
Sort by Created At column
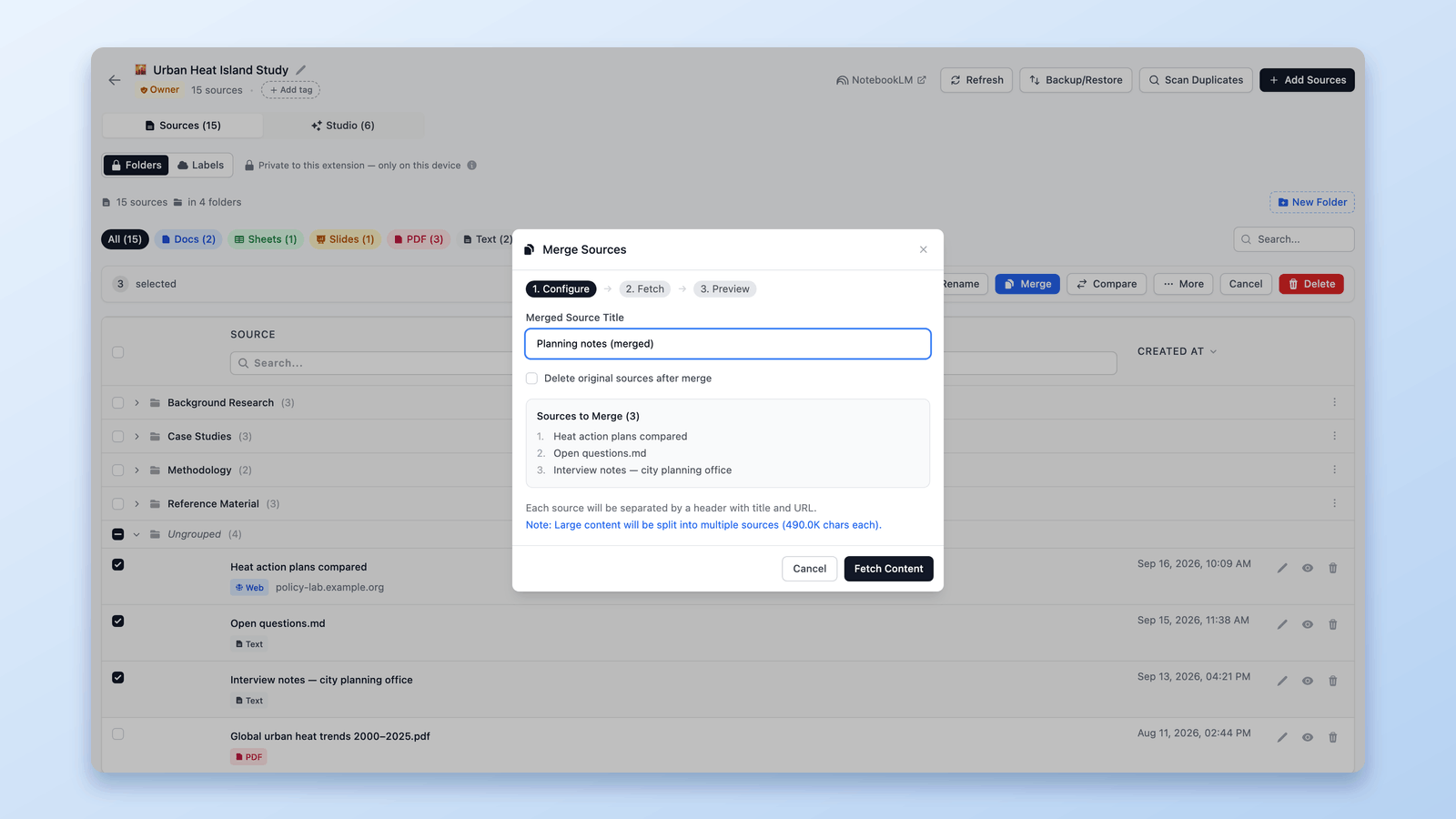[x=1177, y=351]
